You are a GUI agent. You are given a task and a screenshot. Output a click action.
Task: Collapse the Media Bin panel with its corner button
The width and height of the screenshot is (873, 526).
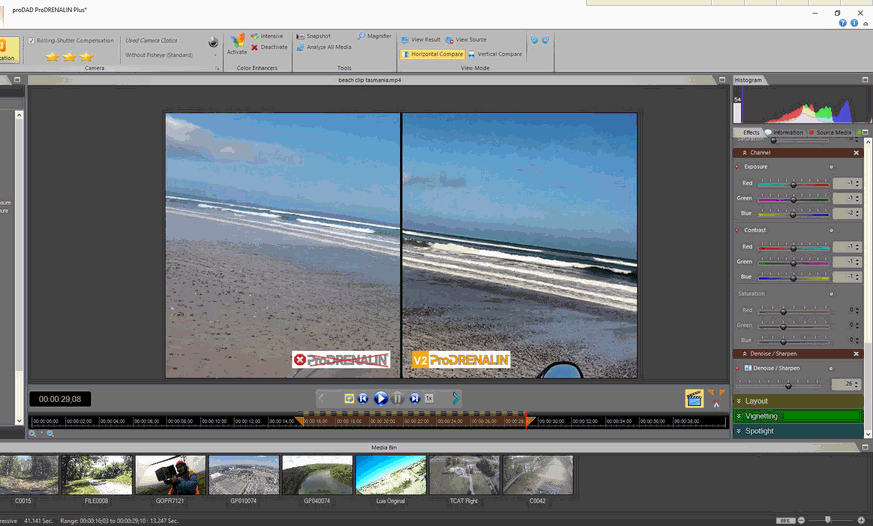pyautogui.click(x=865, y=447)
